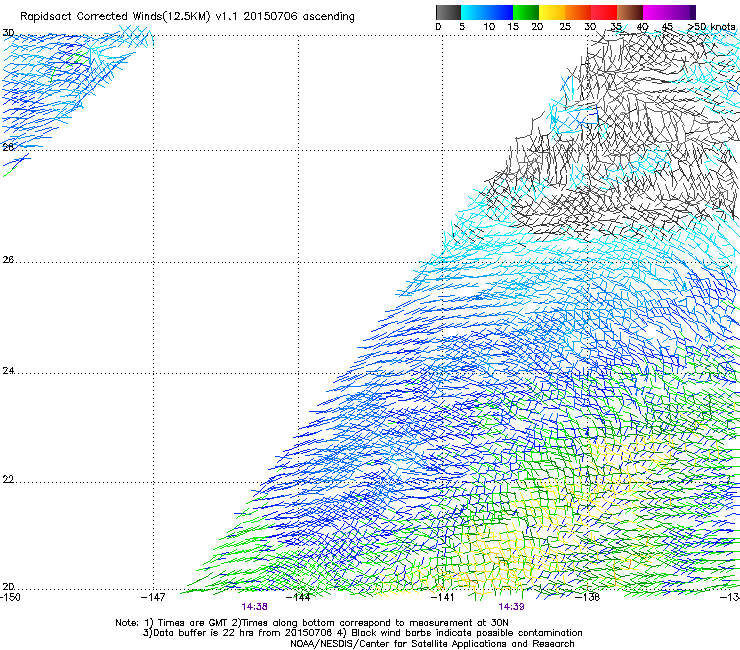Image resolution: width=740 pixels, height=650 pixels.
Task: Click the green 15-20 knots legend segment
Action: (526, 12)
